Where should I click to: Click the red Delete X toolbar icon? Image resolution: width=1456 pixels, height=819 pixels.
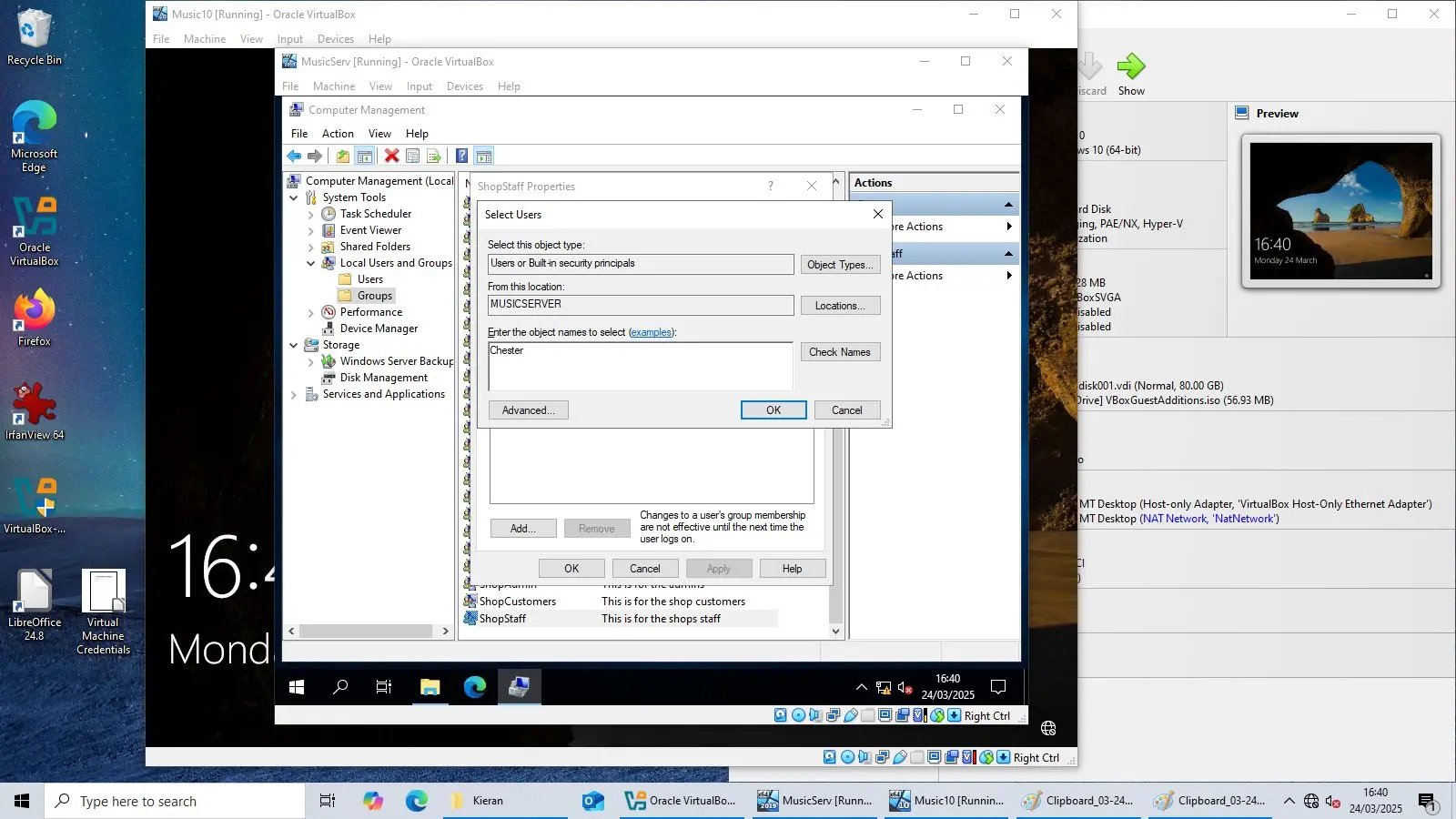[x=391, y=156]
